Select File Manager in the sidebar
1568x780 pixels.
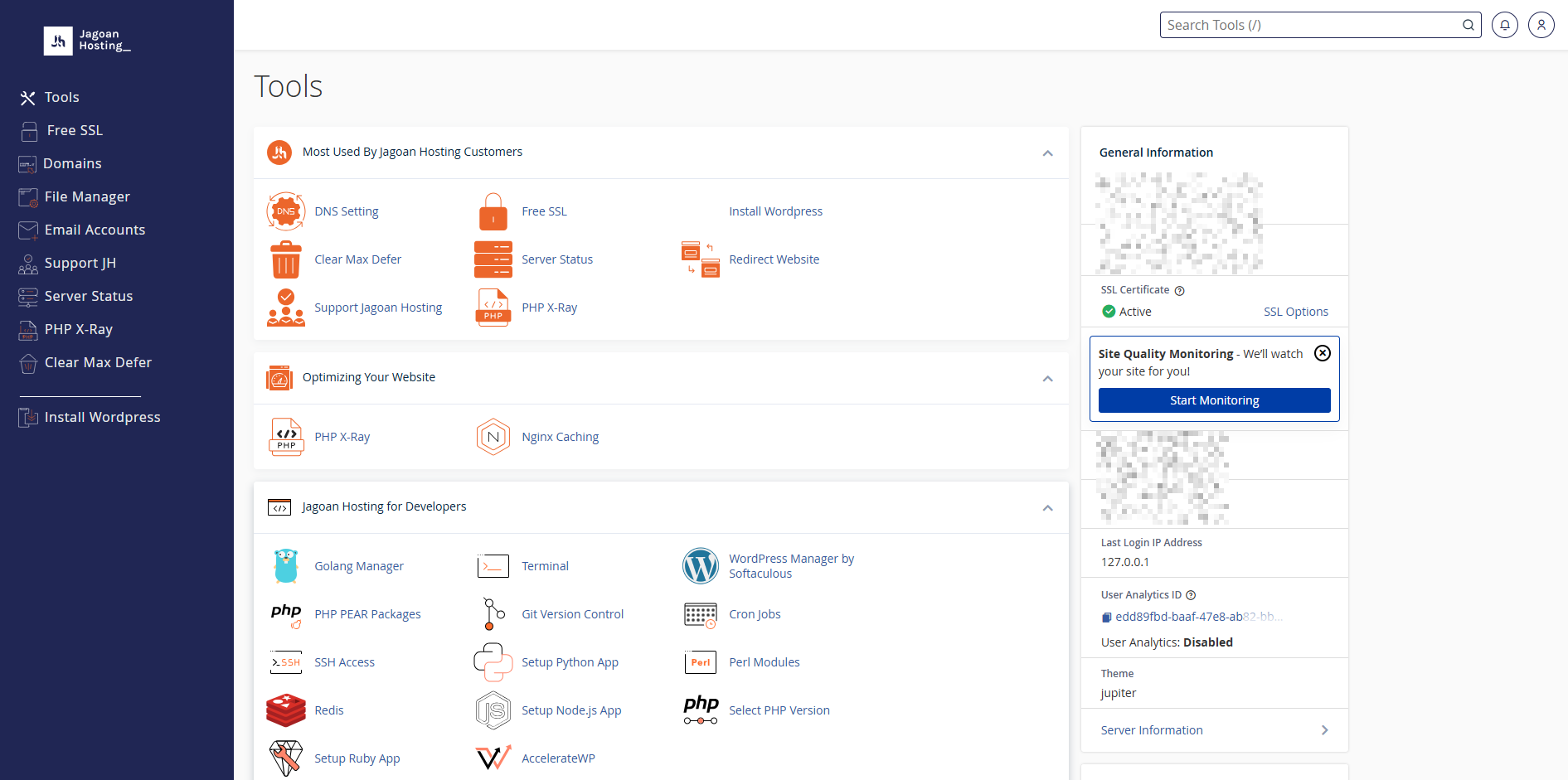pos(87,196)
